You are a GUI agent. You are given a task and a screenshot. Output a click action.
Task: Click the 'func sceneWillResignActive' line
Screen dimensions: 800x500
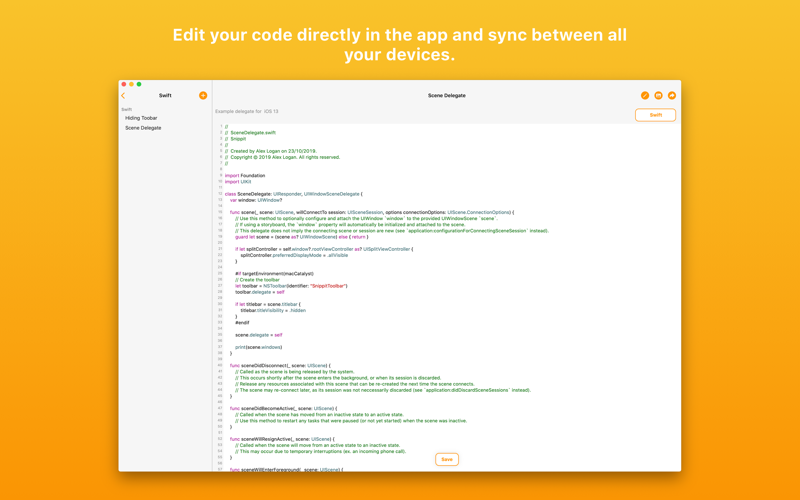click(x=282, y=439)
